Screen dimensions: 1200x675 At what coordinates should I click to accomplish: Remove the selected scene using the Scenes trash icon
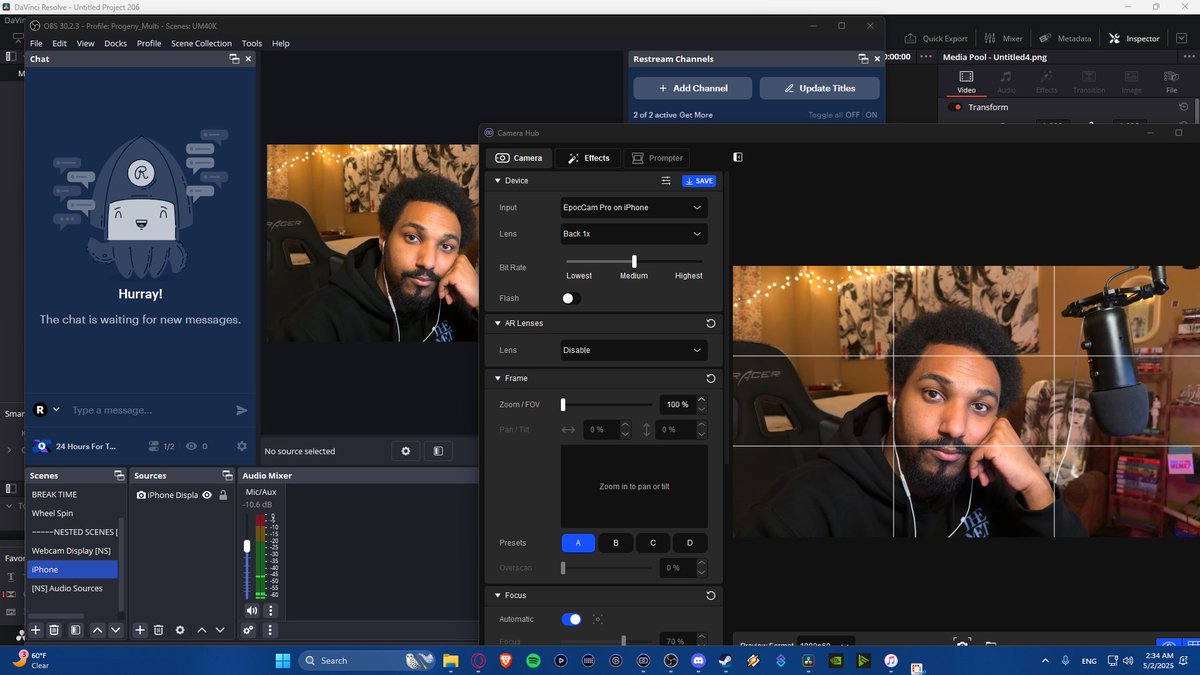click(x=54, y=630)
